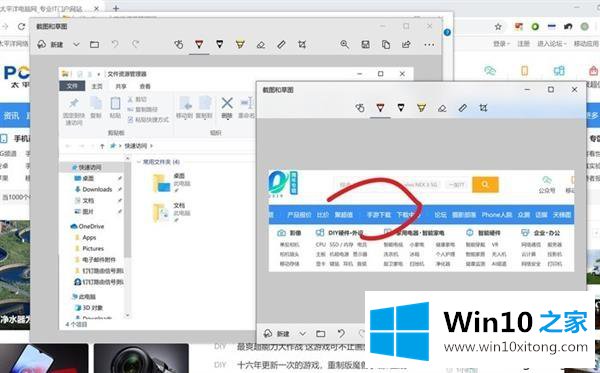
Task: Expand 新建 dropdown arrow in front window bottom bar
Action: [303, 334]
